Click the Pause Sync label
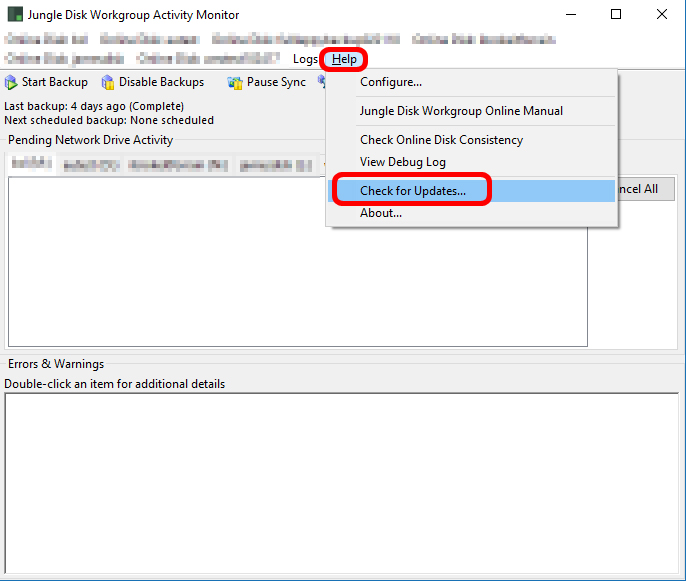The image size is (686, 581). pos(276,82)
